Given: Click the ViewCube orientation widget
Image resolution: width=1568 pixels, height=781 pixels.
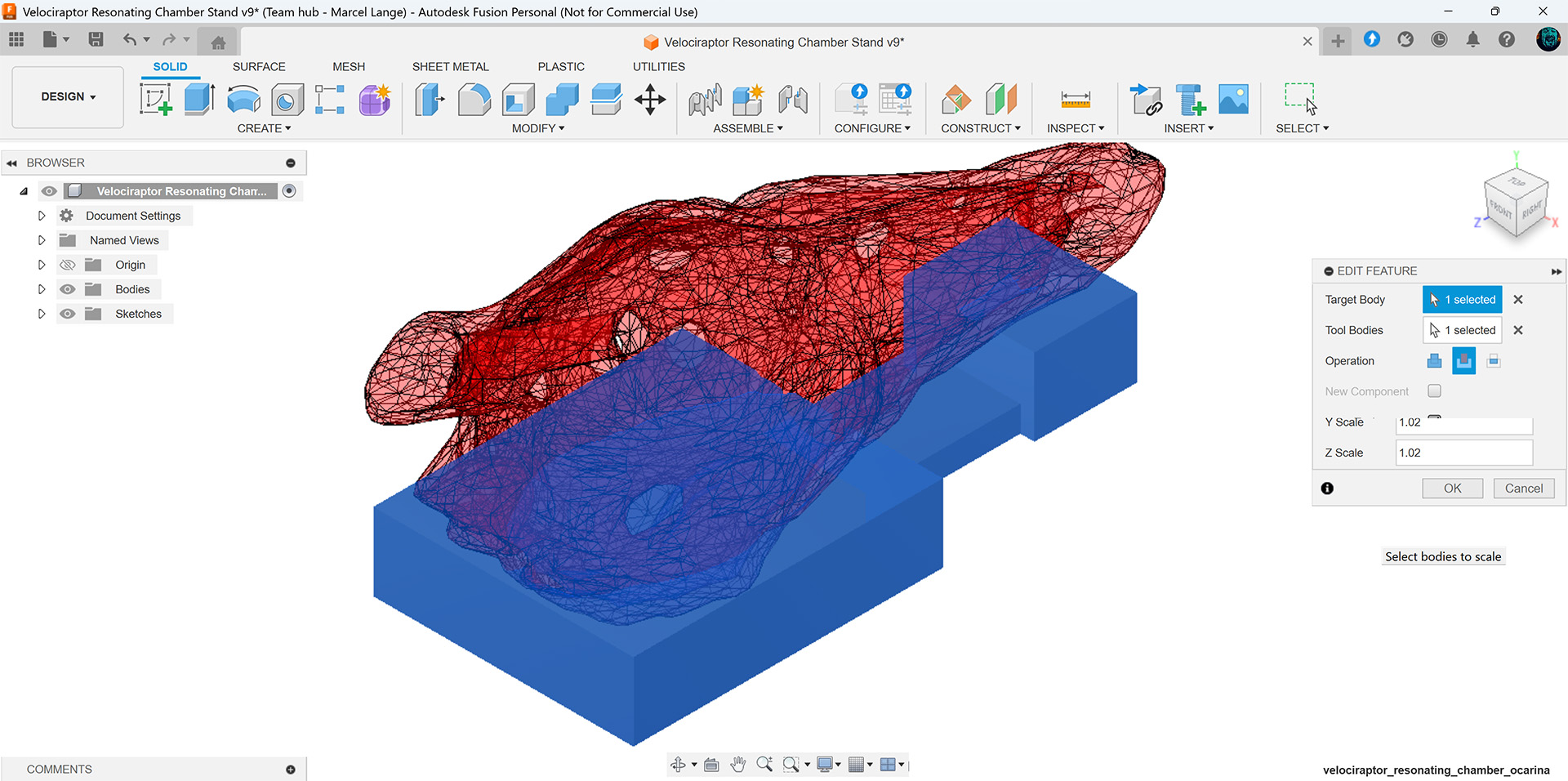Looking at the screenshot, I should pos(1516,203).
